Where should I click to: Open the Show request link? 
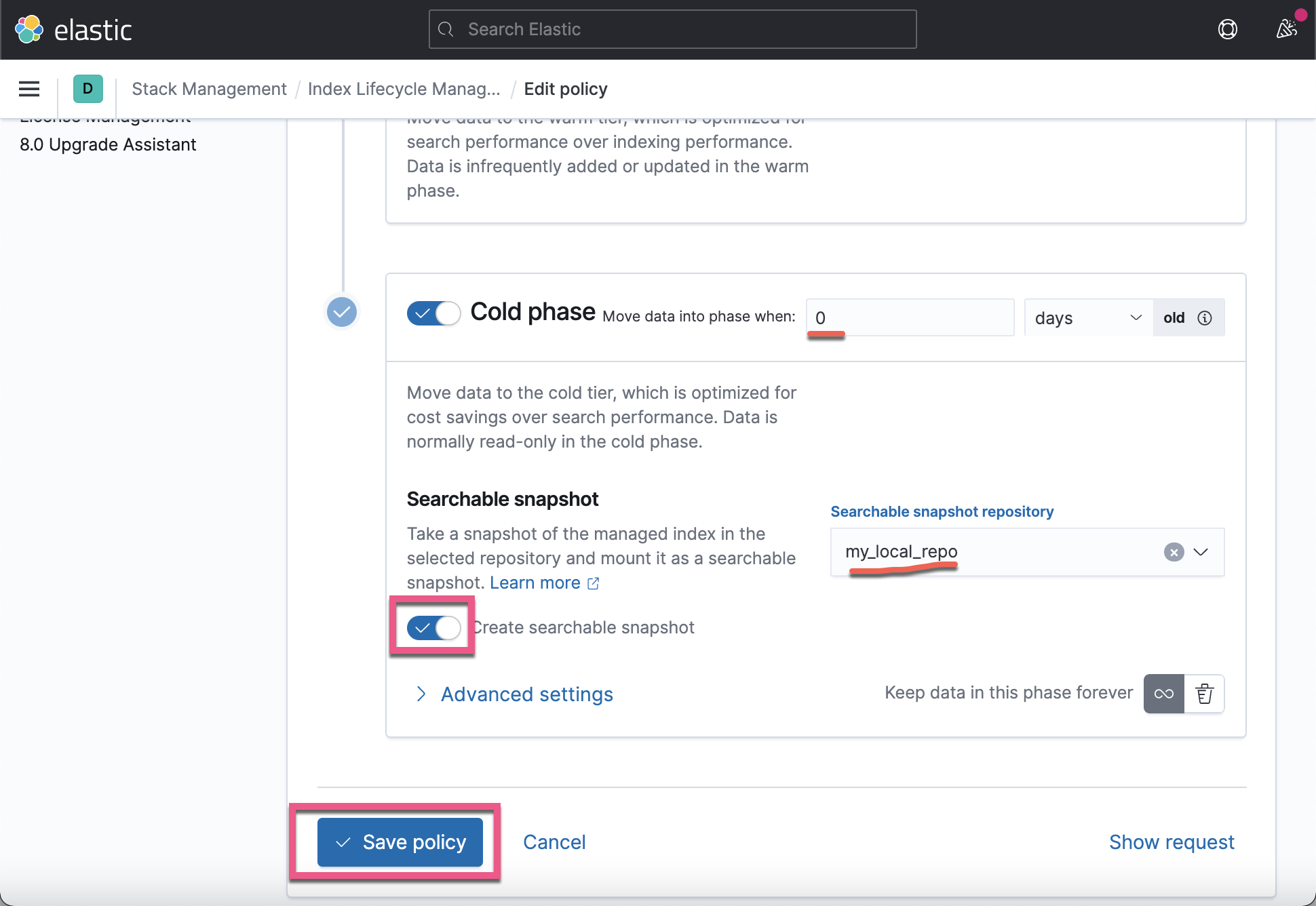1172,842
